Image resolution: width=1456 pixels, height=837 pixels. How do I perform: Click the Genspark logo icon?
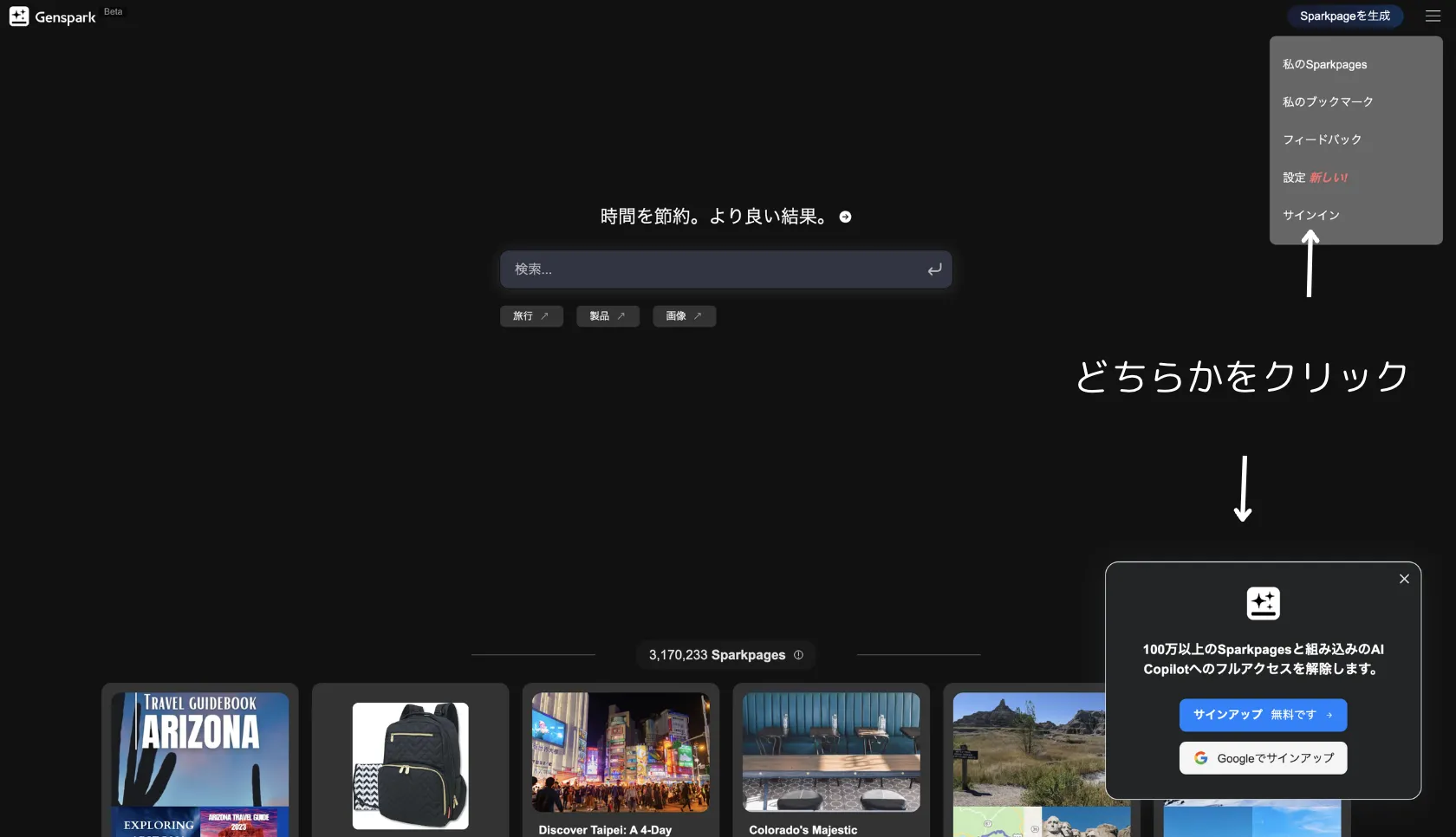[19, 16]
